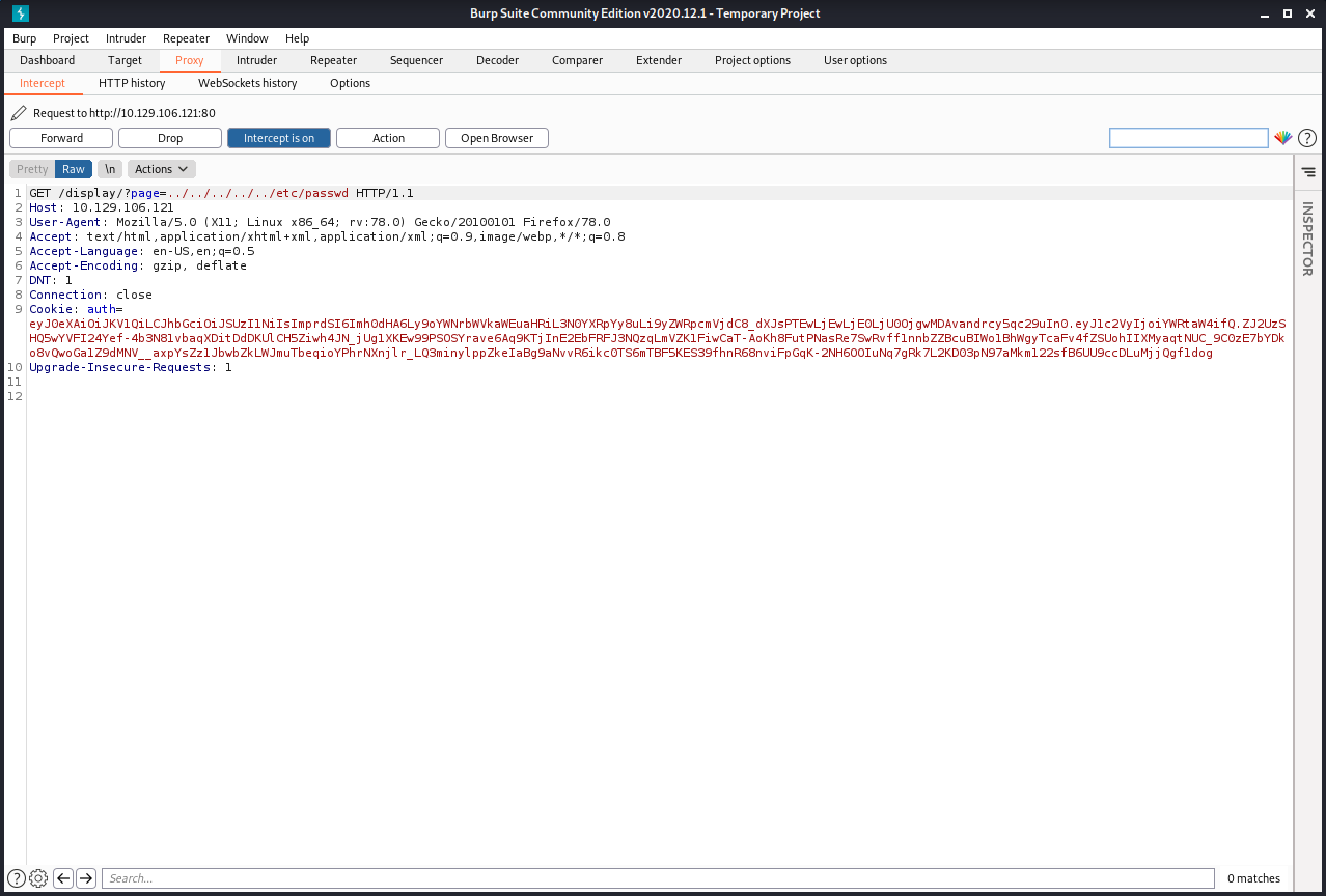
Task: Open the Extender tab
Action: pos(659,61)
